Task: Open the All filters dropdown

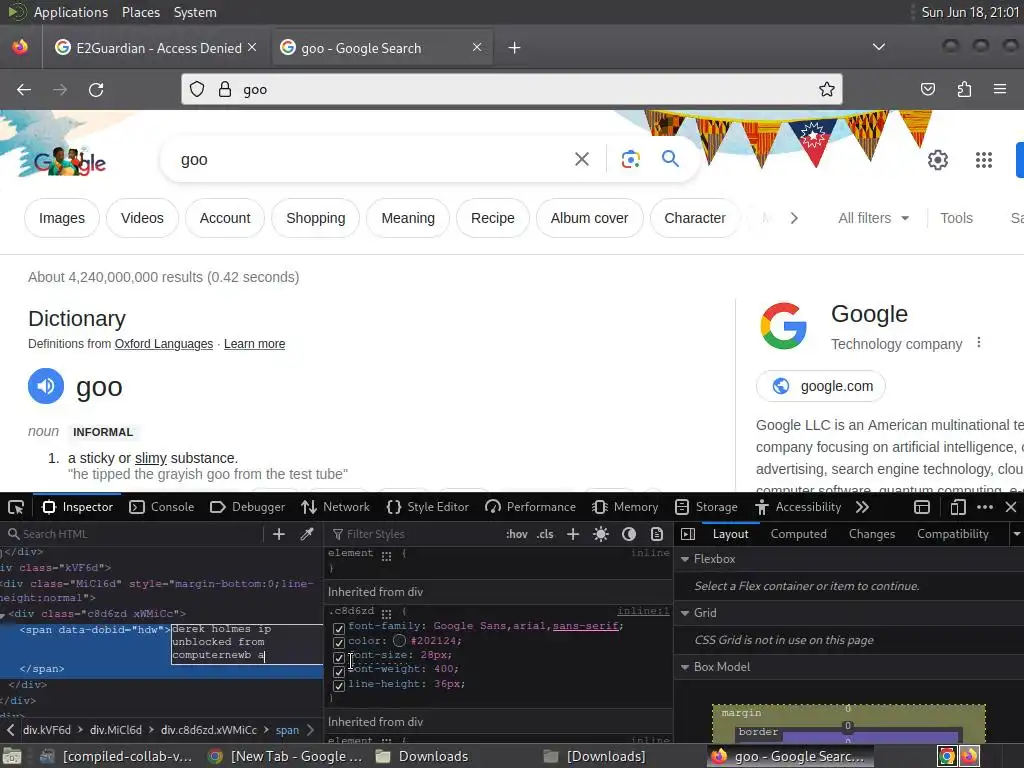Action: [873, 218]
